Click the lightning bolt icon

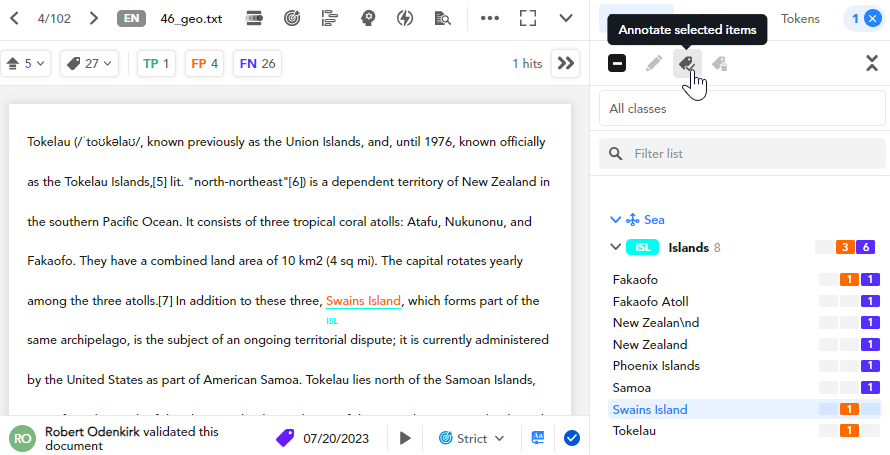pos(405,18)
